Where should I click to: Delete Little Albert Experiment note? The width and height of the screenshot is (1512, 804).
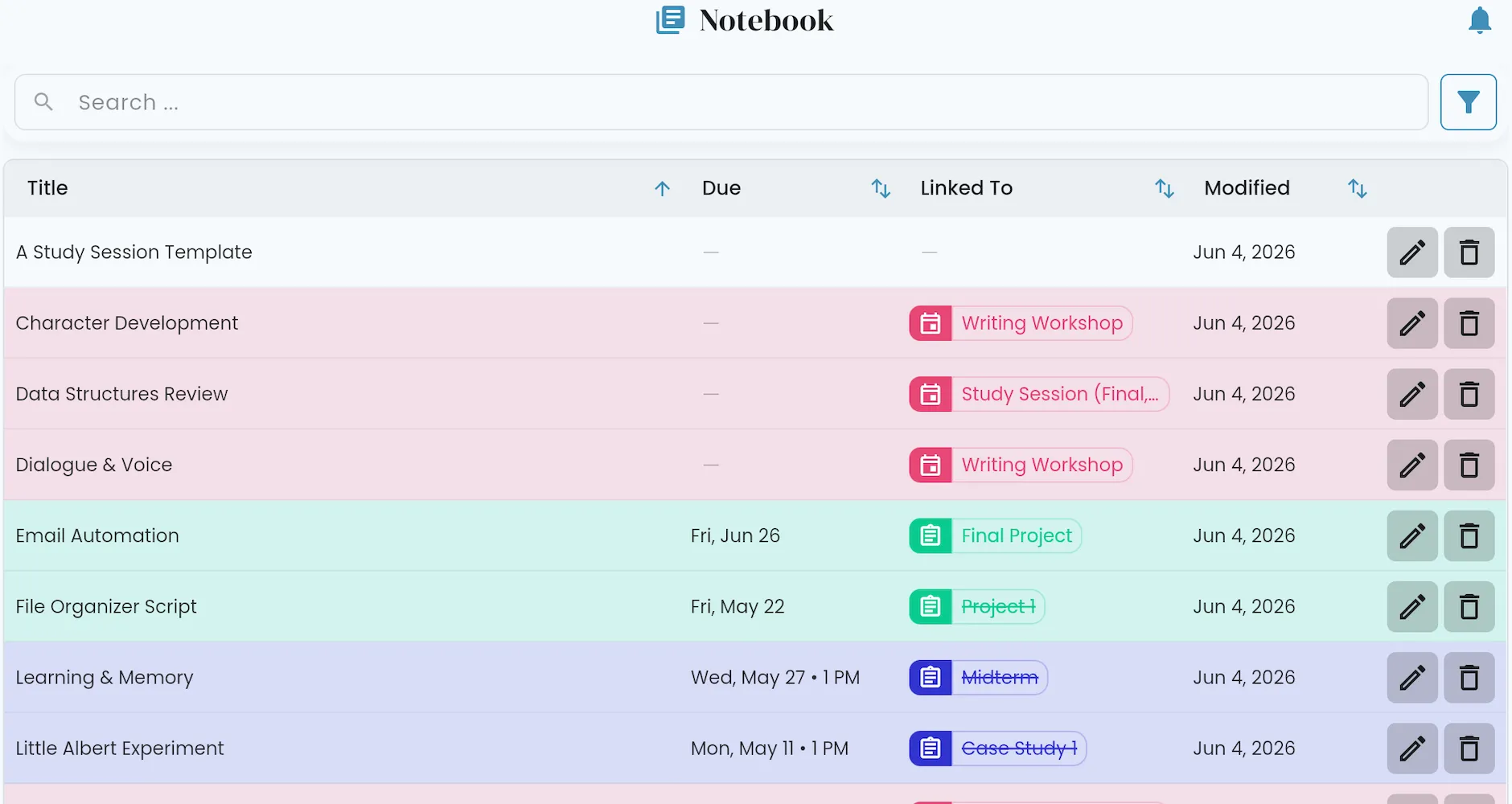[x=1469, y=748]
